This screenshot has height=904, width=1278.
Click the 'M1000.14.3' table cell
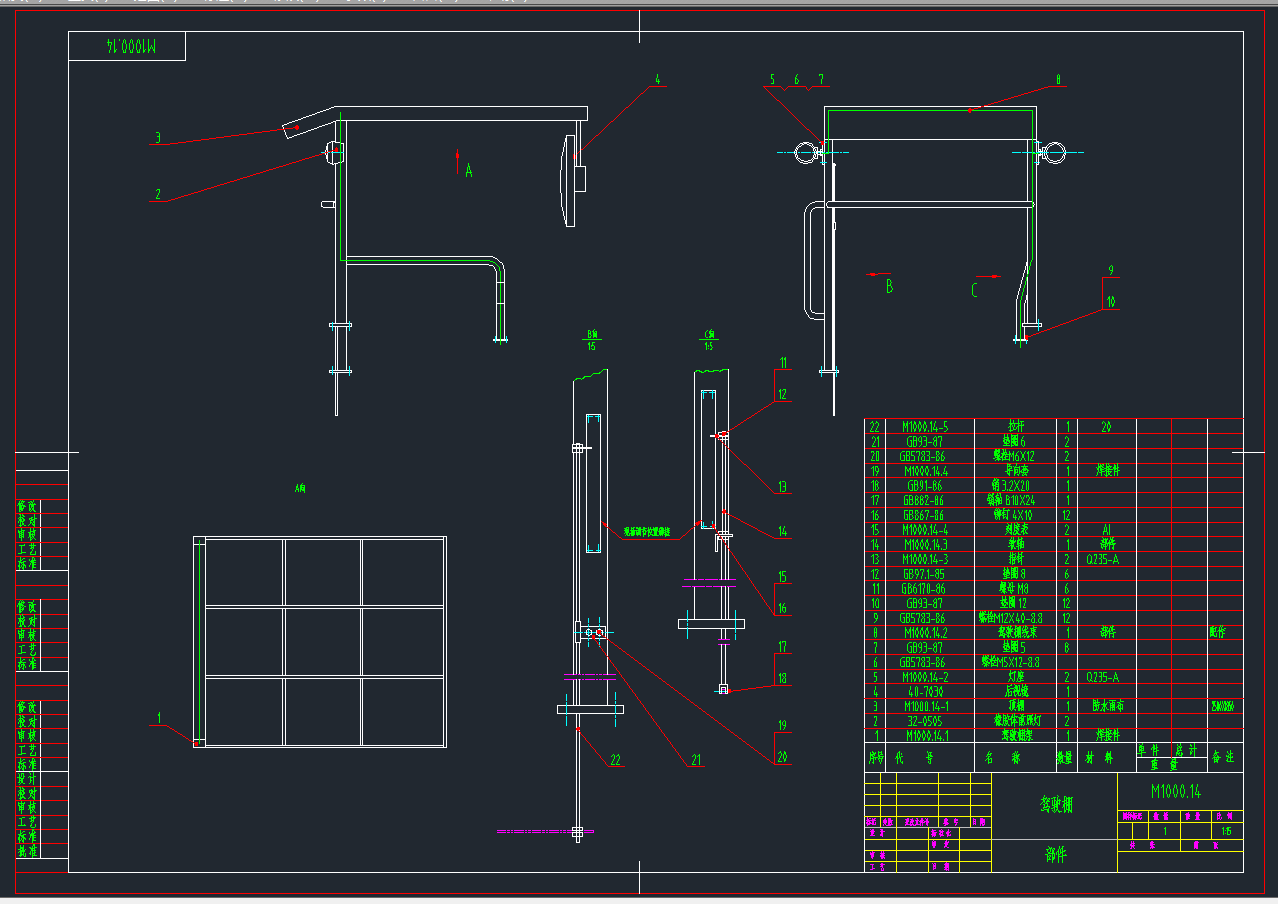point(925,545)
